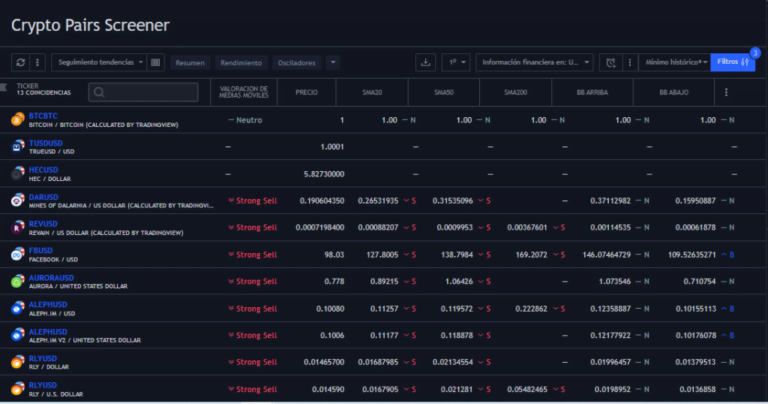768x404 pixels.
Task: Open the FBUSD ticker link
Action: pyautogui.click(x=41, y=251)
